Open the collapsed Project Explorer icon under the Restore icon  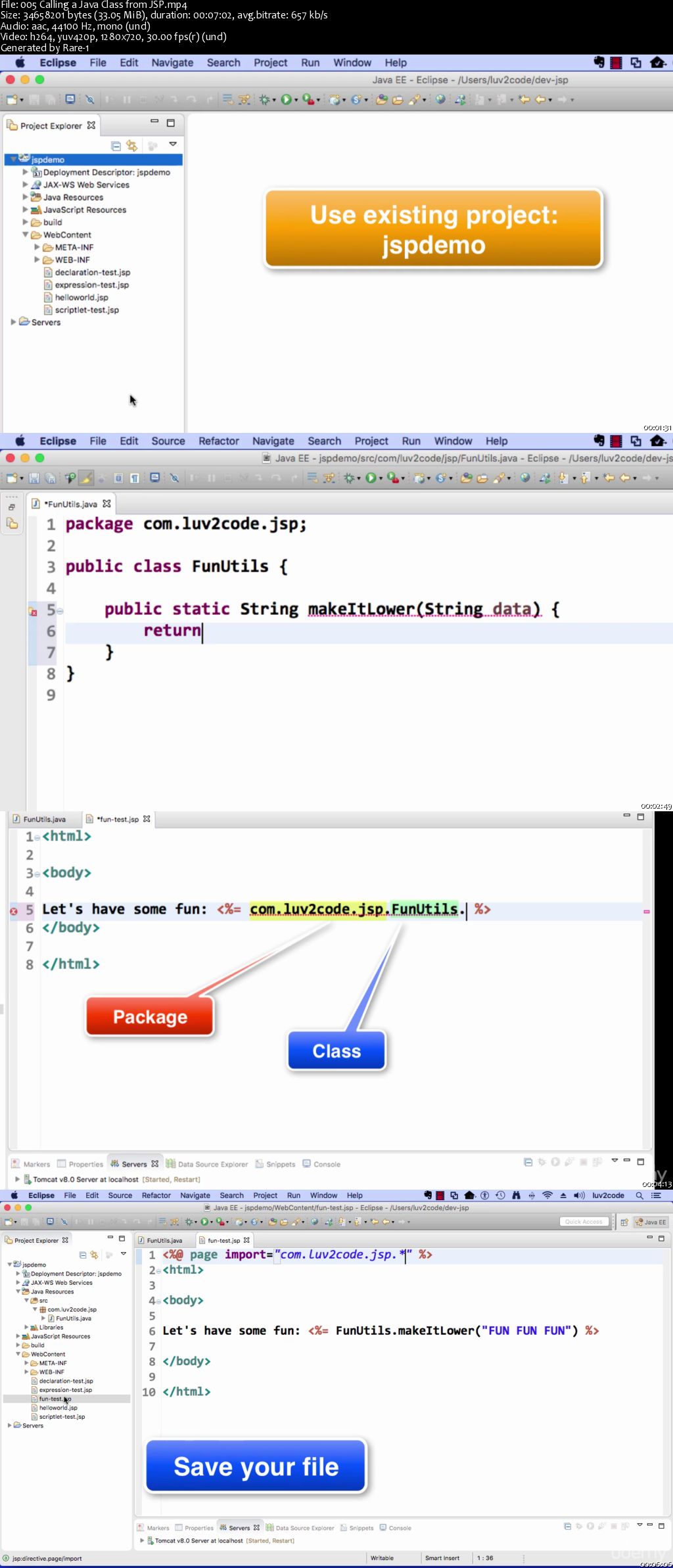[x=12, y=524]
